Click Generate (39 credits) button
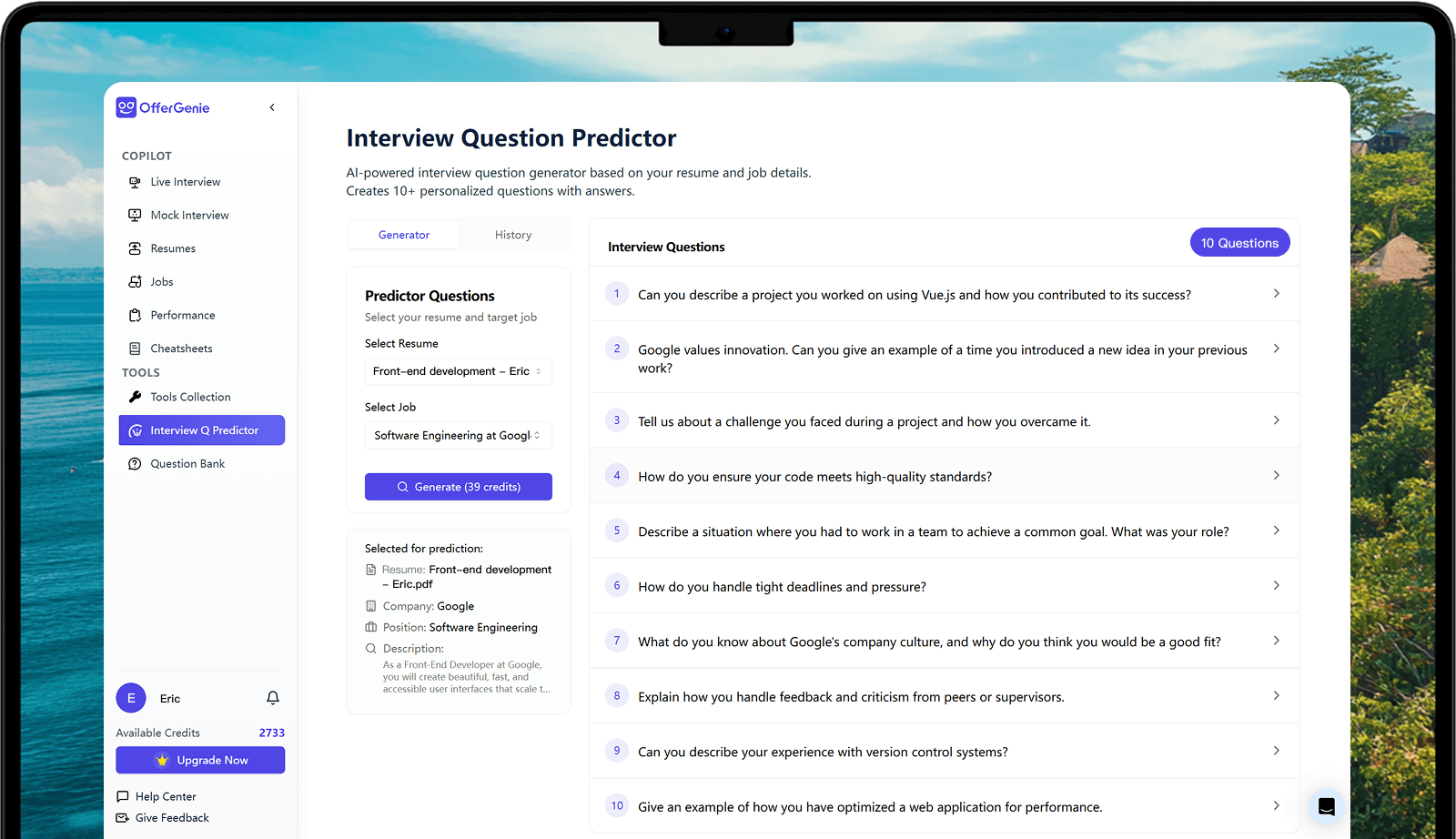Viewport: 1456px width, 839px height. coord(458,487)
